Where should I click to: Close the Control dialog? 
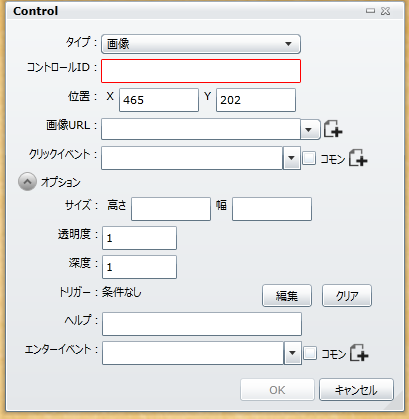(x=385, y=11)
